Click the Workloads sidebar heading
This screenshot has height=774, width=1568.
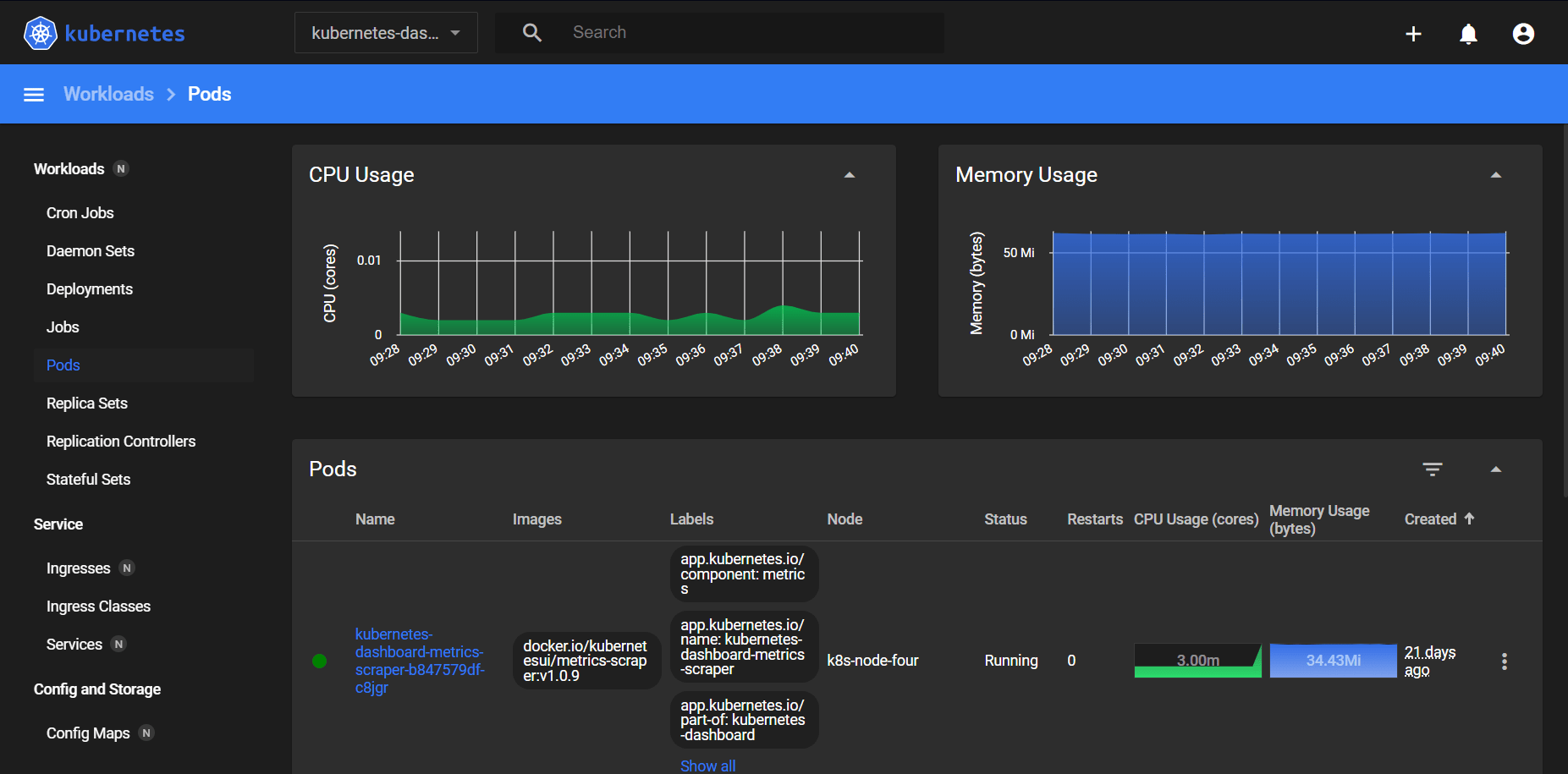click(x=69, y=169)
